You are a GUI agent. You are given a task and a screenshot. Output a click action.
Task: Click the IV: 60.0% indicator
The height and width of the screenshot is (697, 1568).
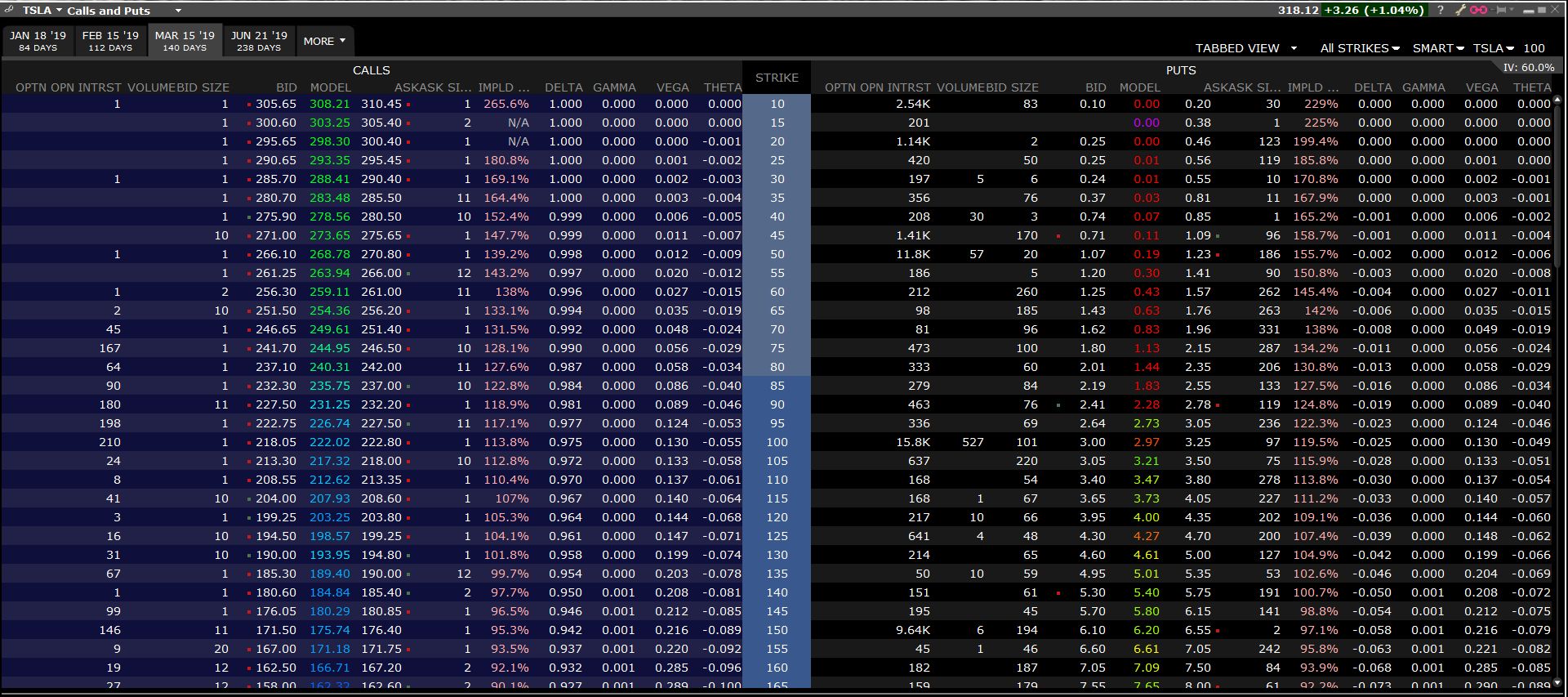point(1528,68)
